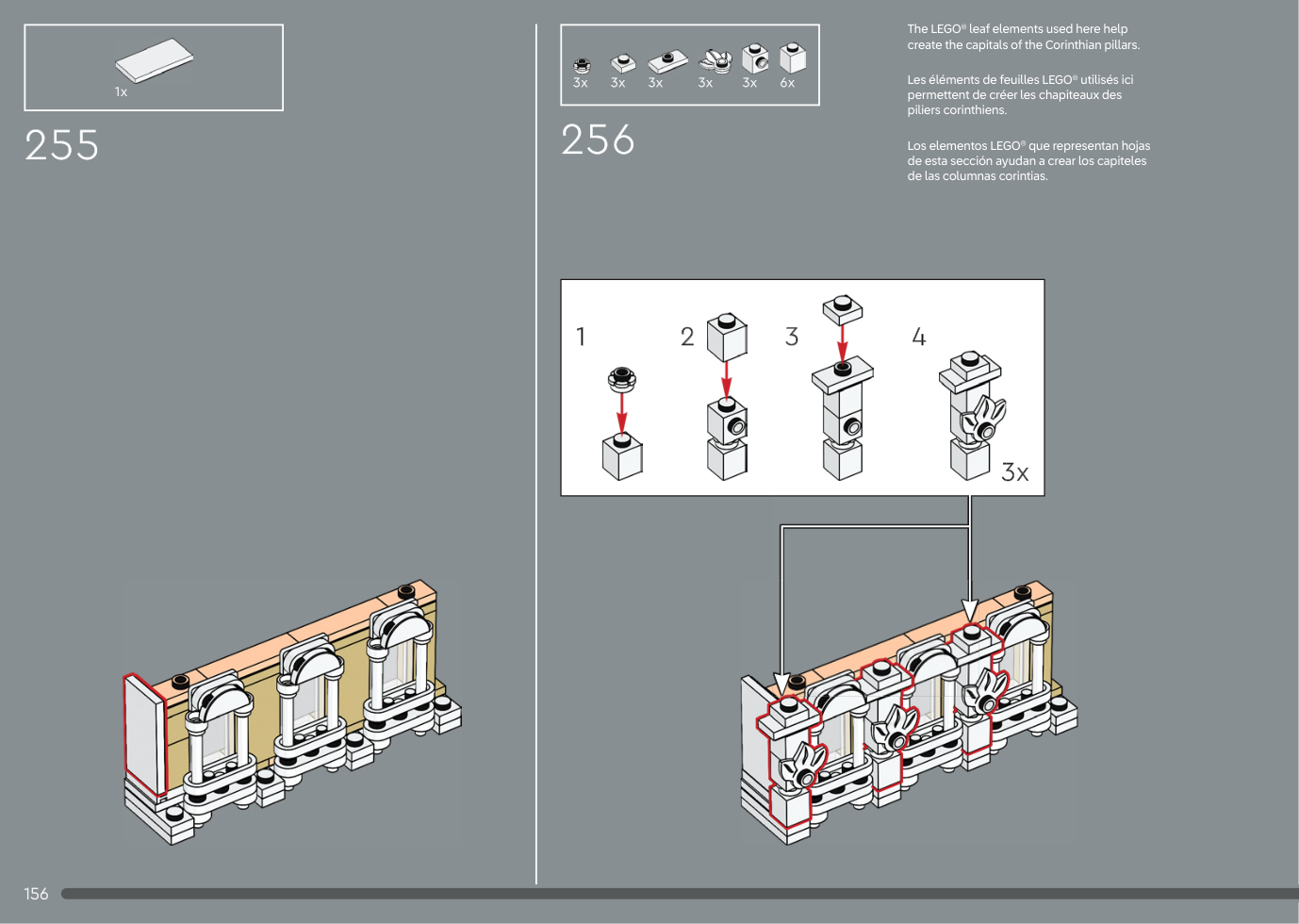Click the step number 256
1299x924 pixels.
coord(598,140)
